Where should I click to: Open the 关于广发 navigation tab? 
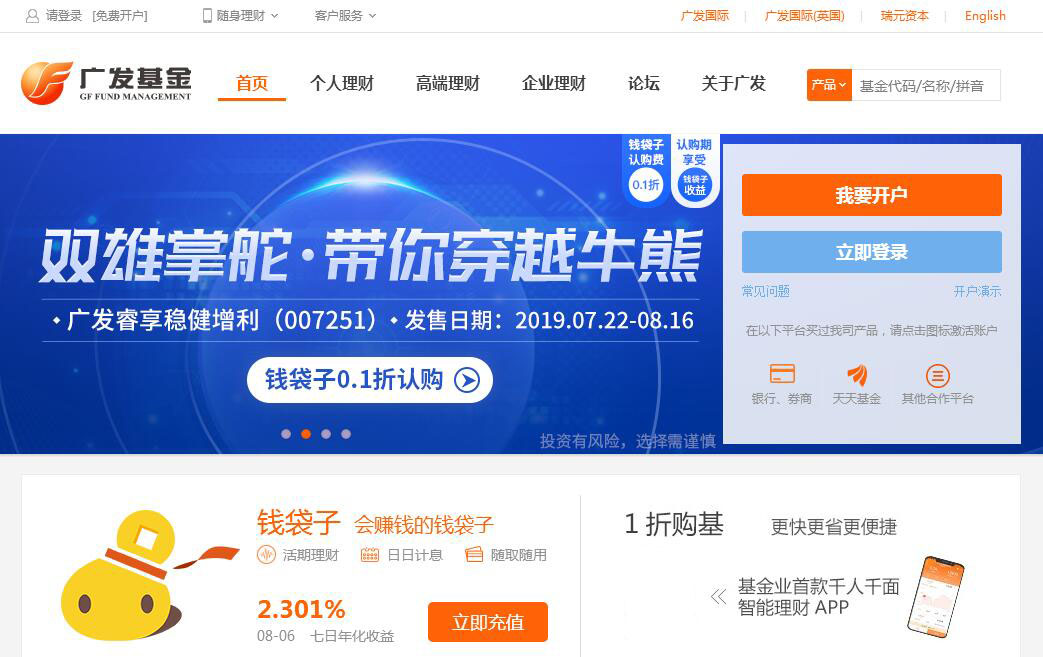coord(734,84)
